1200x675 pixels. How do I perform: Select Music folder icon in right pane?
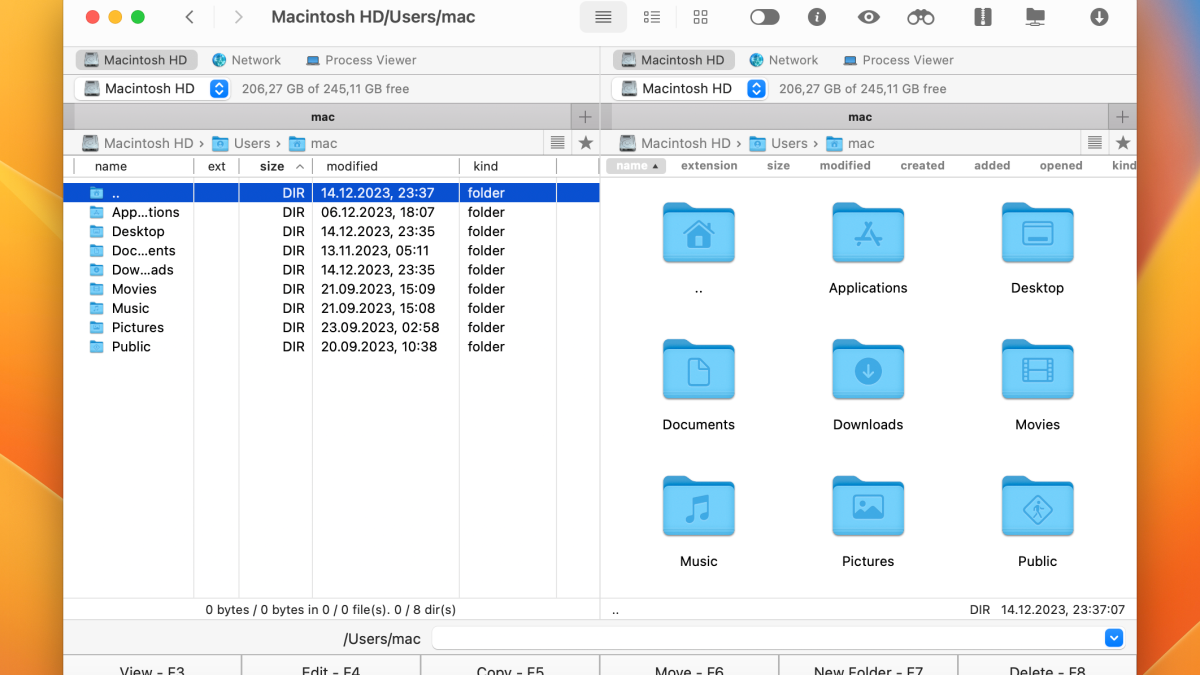[x=698, y=507]
